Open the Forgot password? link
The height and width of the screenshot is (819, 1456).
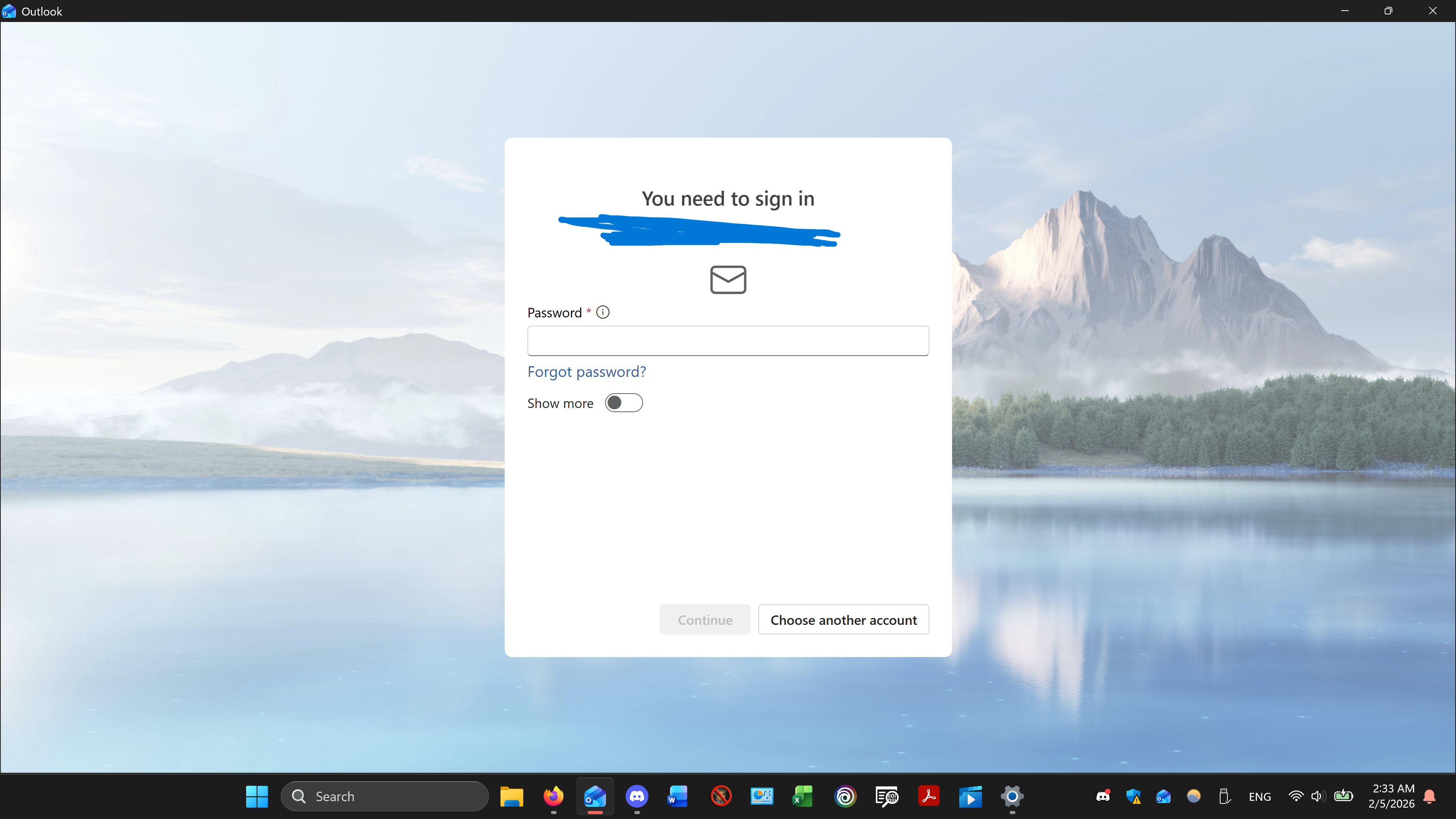pyautogui.click(x=586, y=372)
